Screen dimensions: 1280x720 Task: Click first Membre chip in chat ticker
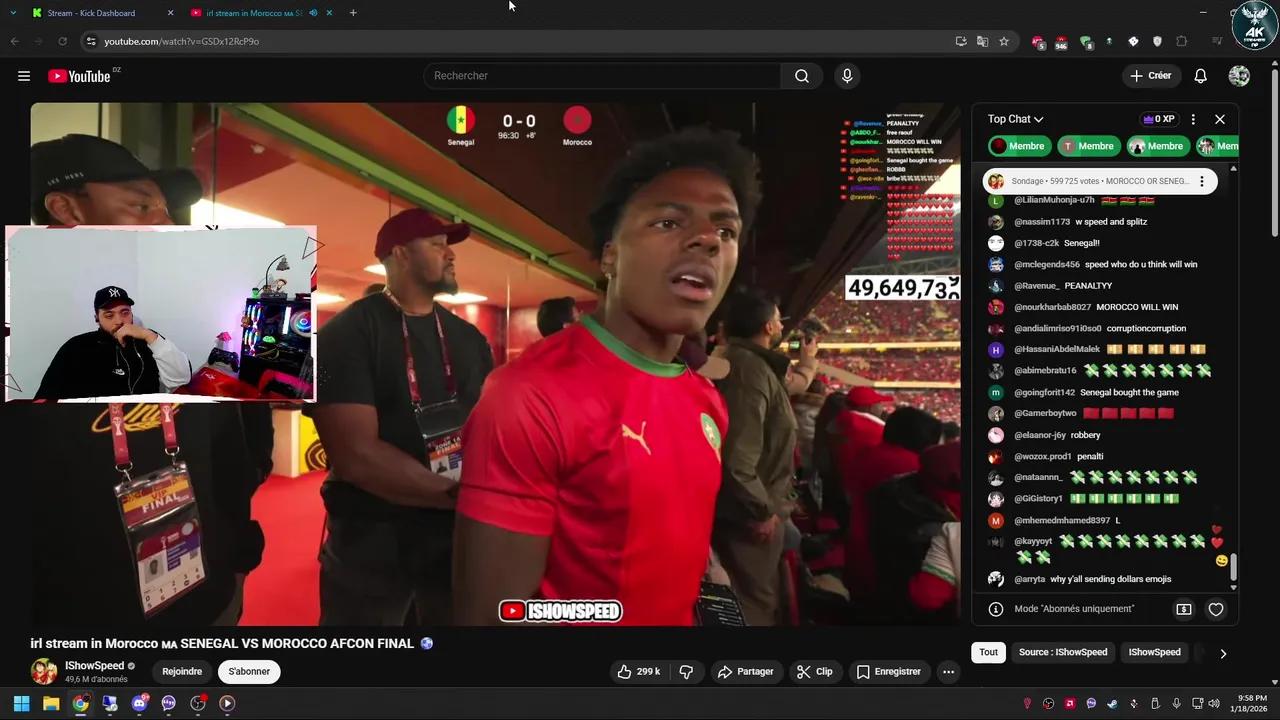coord(1018,146)
